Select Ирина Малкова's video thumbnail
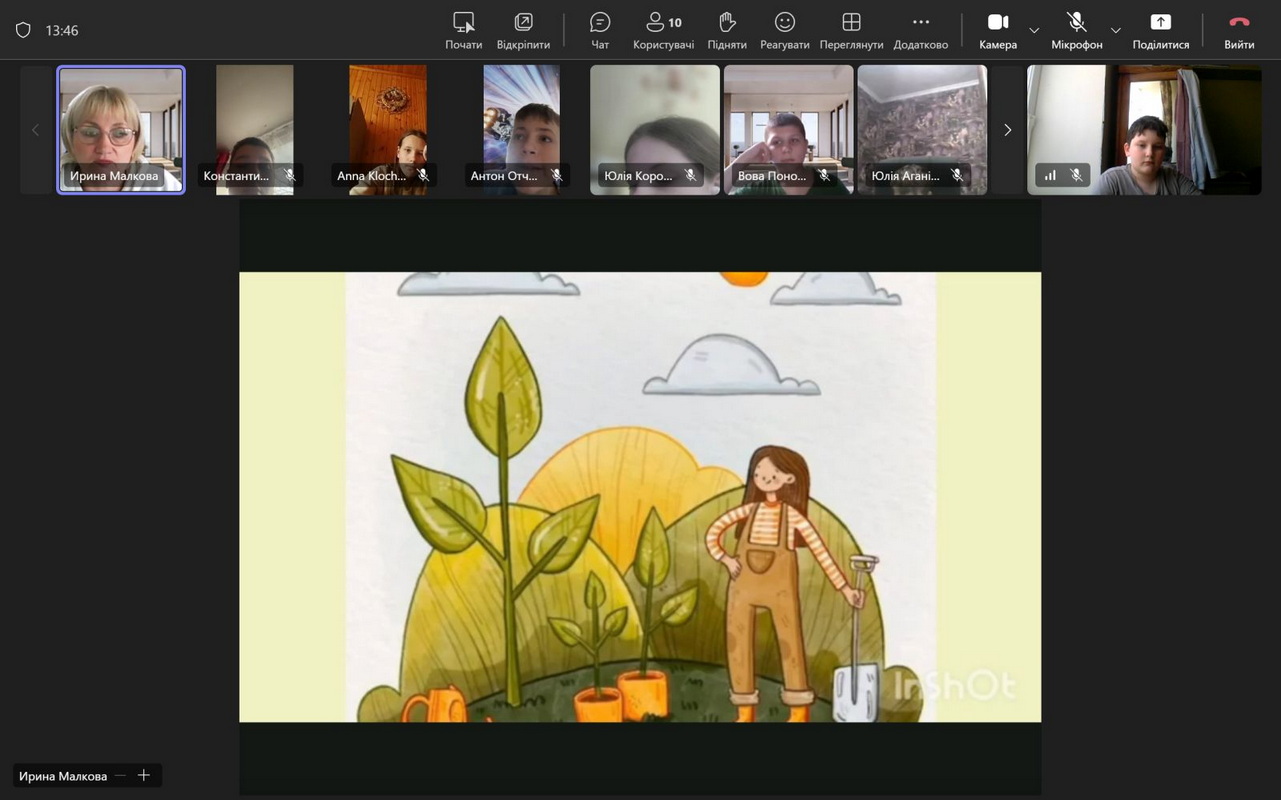Image resolution: width=1281 pixels, height=800 pixels. [x=121, y=129]
